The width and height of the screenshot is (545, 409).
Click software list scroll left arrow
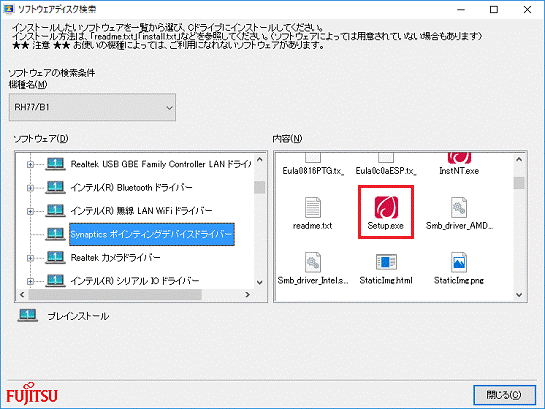point(22,295)
